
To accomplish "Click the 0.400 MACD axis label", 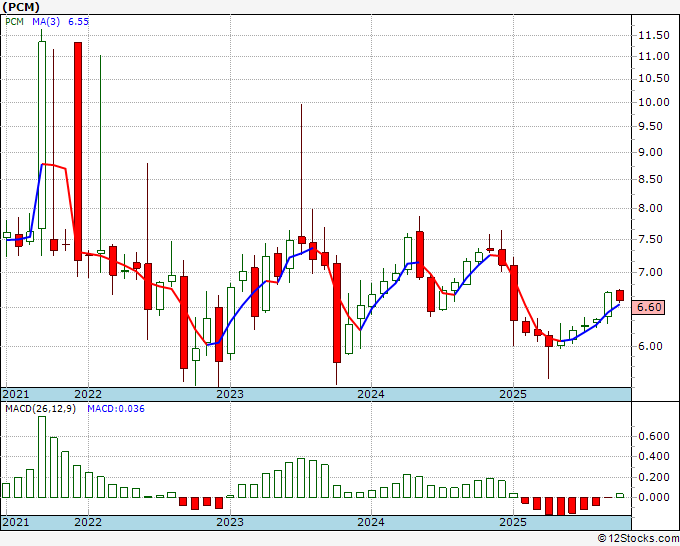I will (x=654, y=457).
